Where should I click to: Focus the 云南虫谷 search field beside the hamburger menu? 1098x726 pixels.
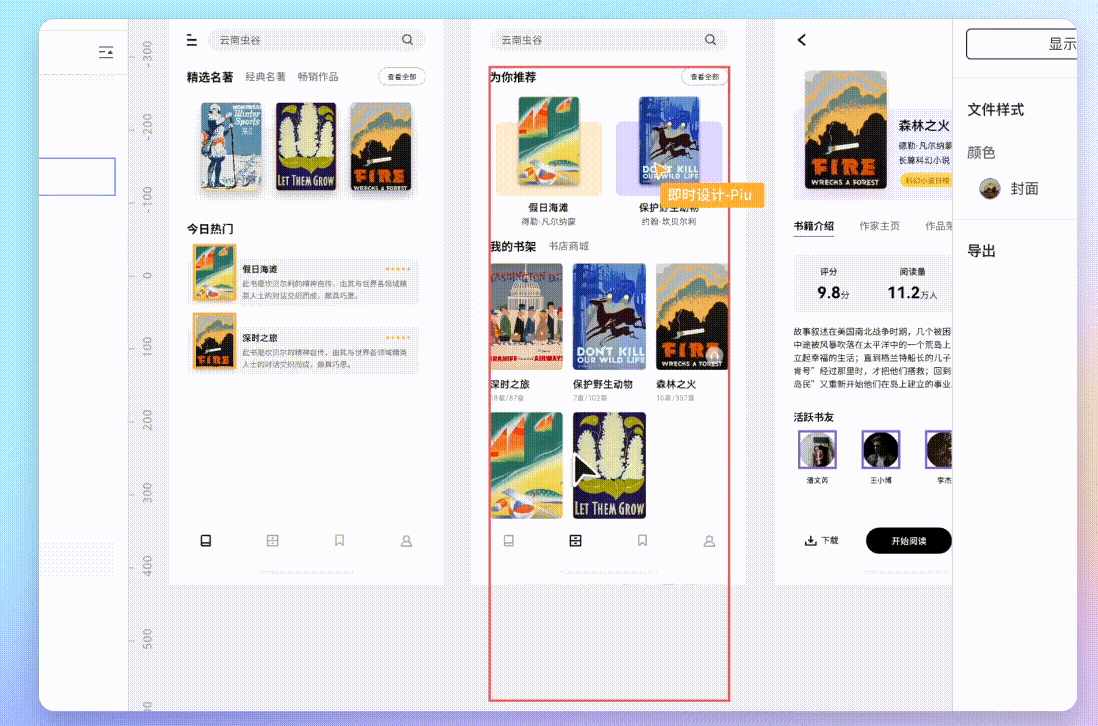tap(316, 40)
